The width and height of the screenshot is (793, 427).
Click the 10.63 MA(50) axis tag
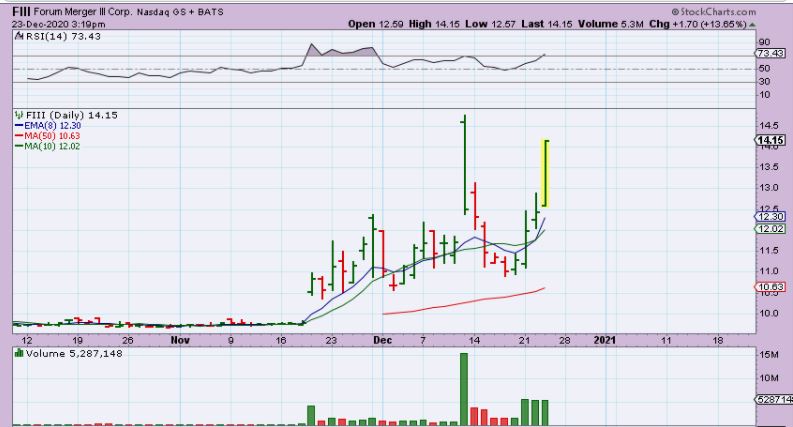(771, 287)
